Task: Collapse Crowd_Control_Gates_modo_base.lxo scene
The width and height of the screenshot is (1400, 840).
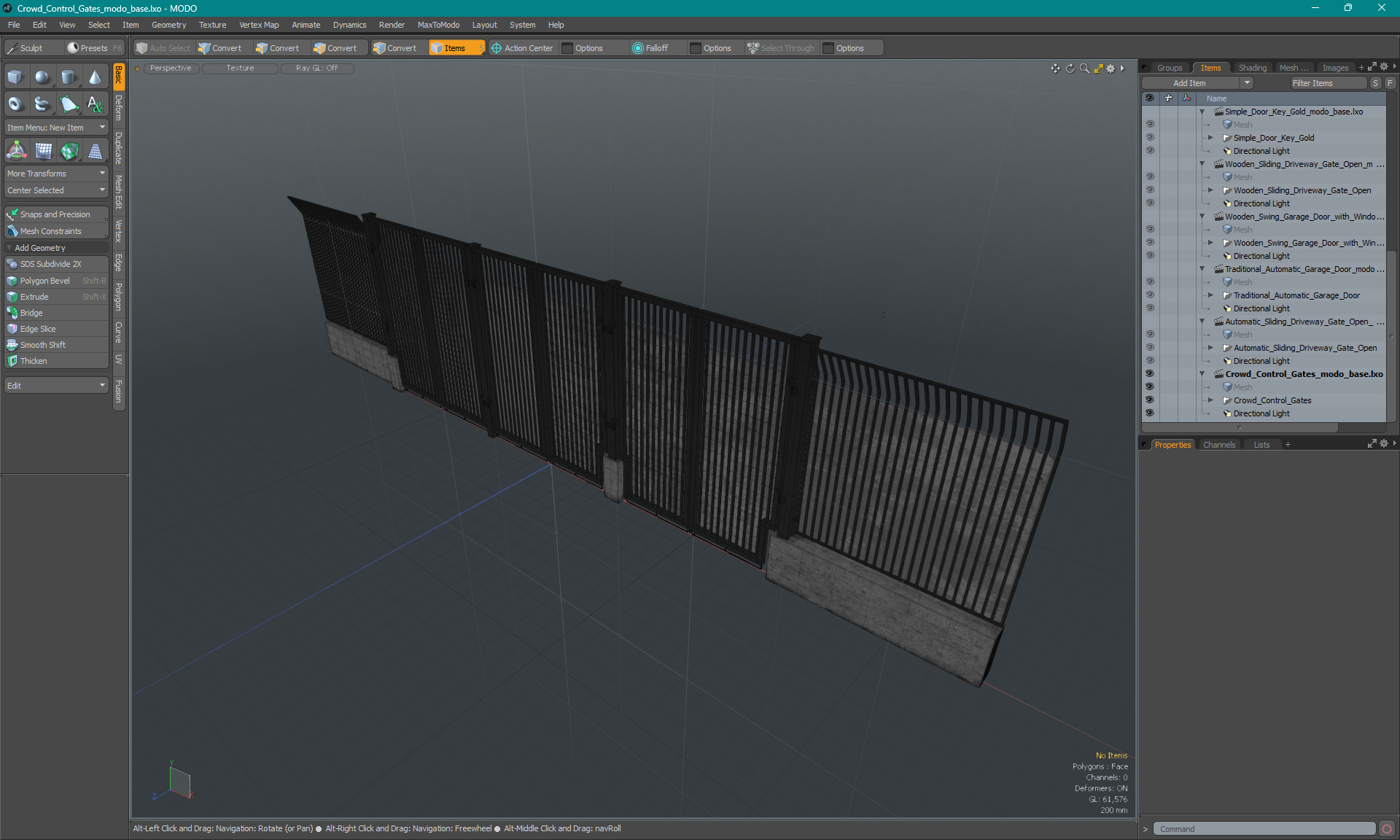Action: [1202, 374]
